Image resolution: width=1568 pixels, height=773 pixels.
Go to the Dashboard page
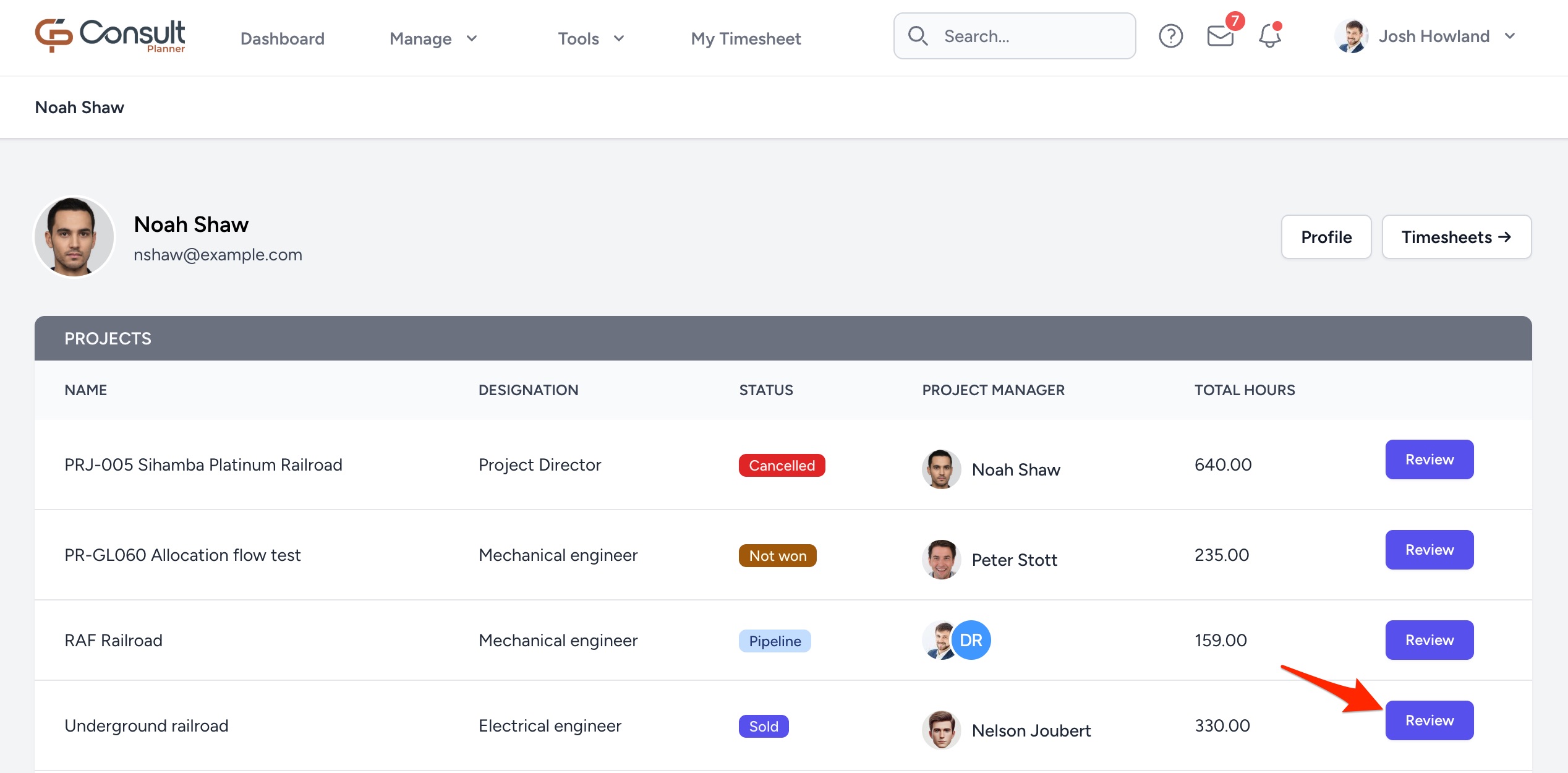[282, 38]
